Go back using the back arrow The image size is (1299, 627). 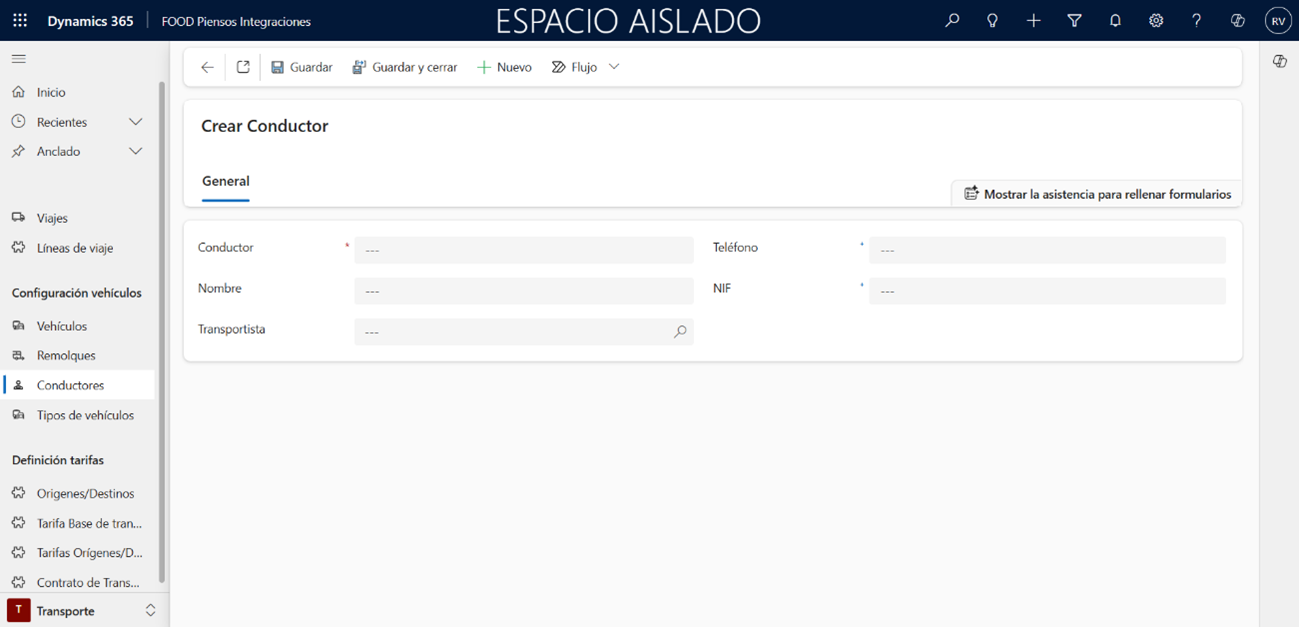click(x=207, y=67)
